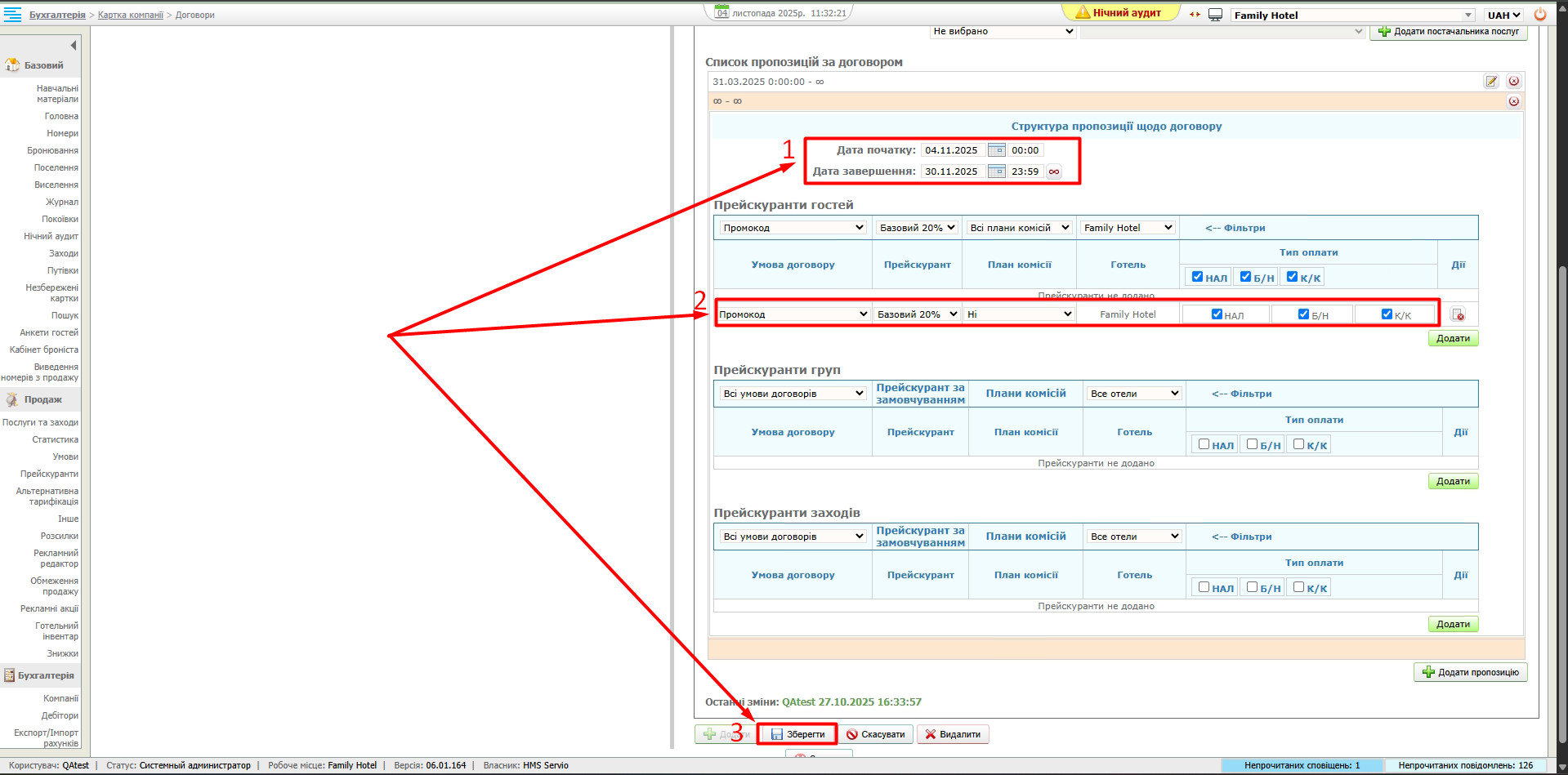Click delete icon in the Промокод pricelist row
Viewport: 1568px width, 775px height.
[1458, 314]
